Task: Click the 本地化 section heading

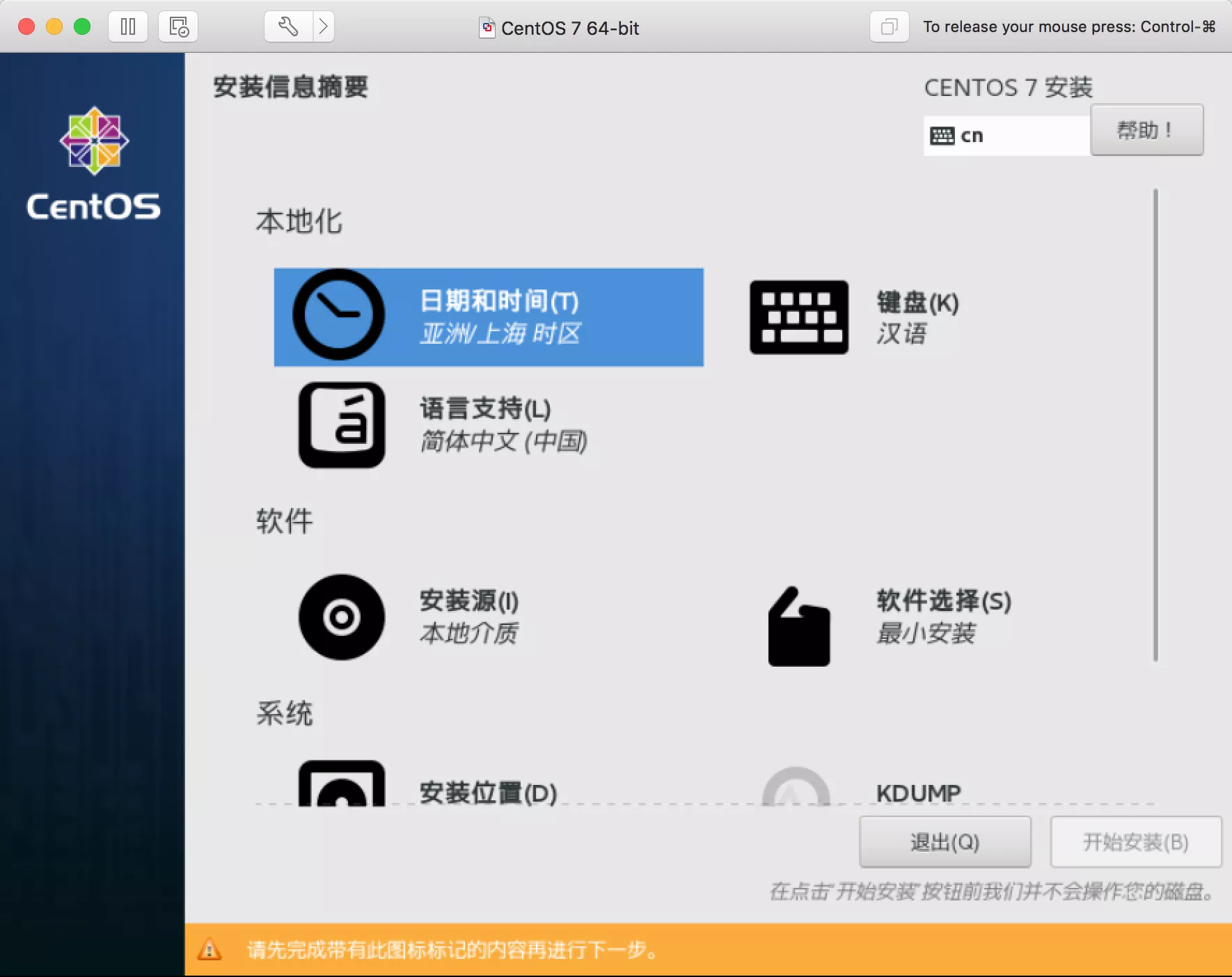Action: click(x=299, y=222)
